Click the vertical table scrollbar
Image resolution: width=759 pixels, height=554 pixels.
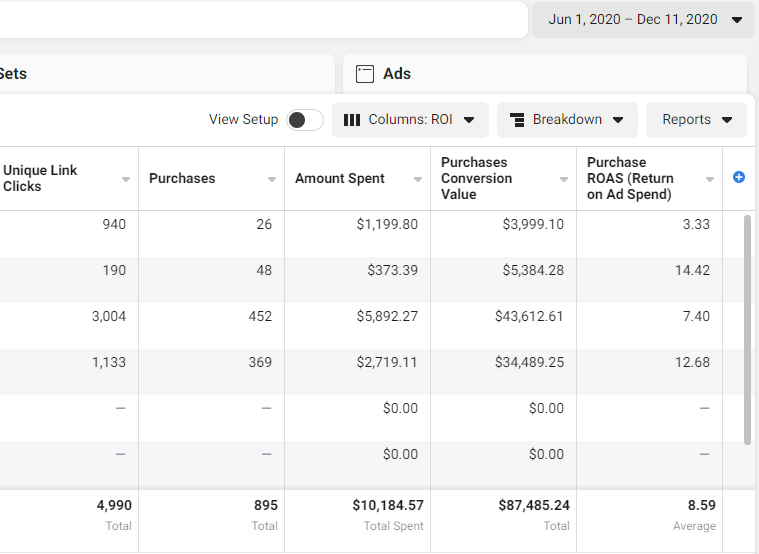[746, 328]
